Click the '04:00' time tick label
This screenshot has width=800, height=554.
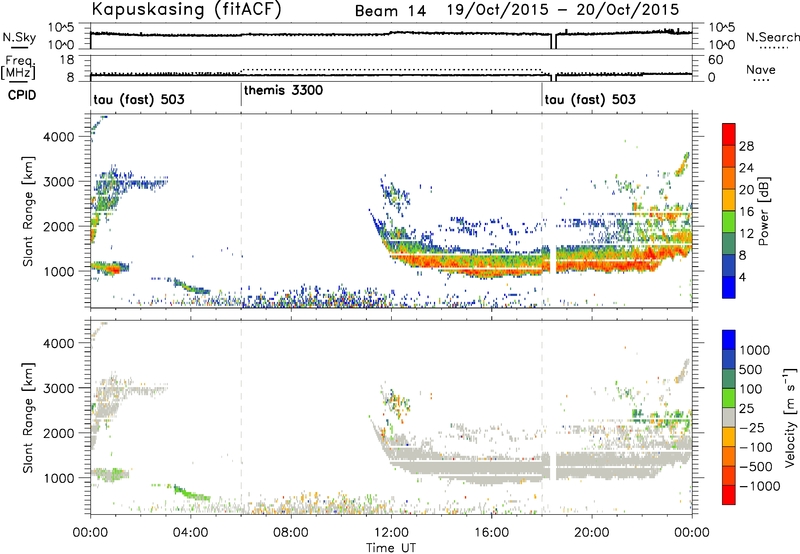coord(191,533)
